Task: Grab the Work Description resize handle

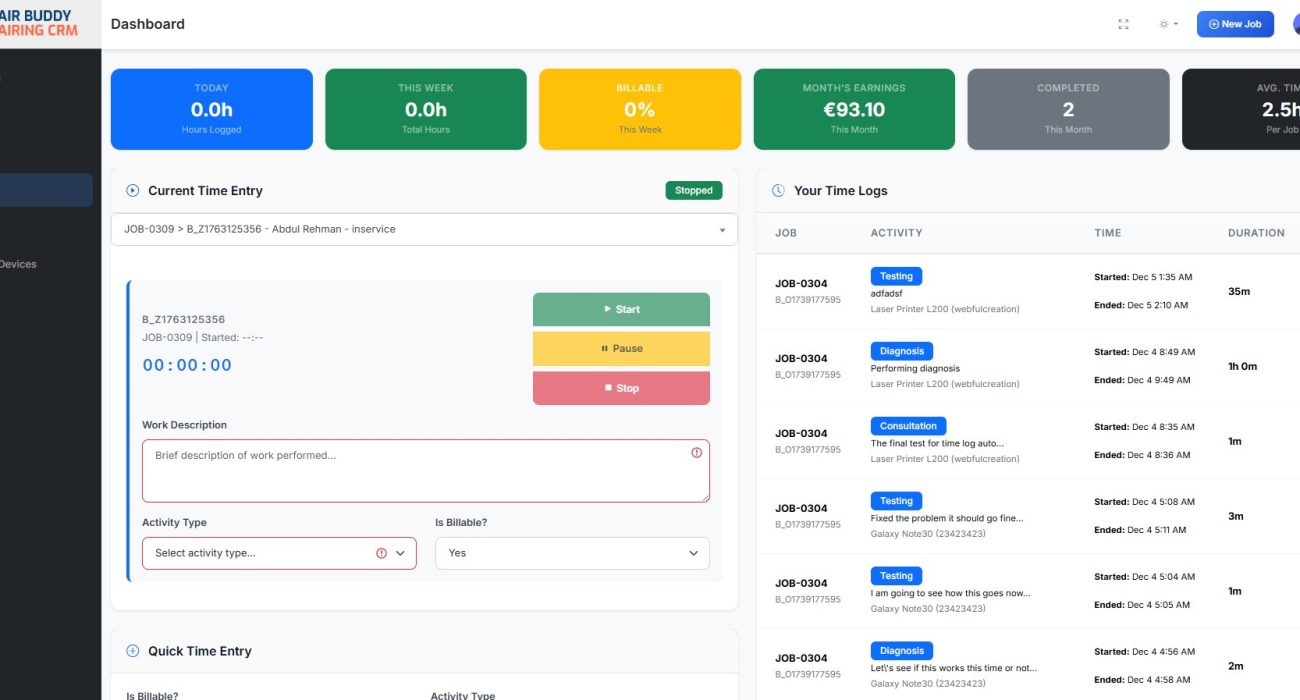Action: click(x=704, y=496)
